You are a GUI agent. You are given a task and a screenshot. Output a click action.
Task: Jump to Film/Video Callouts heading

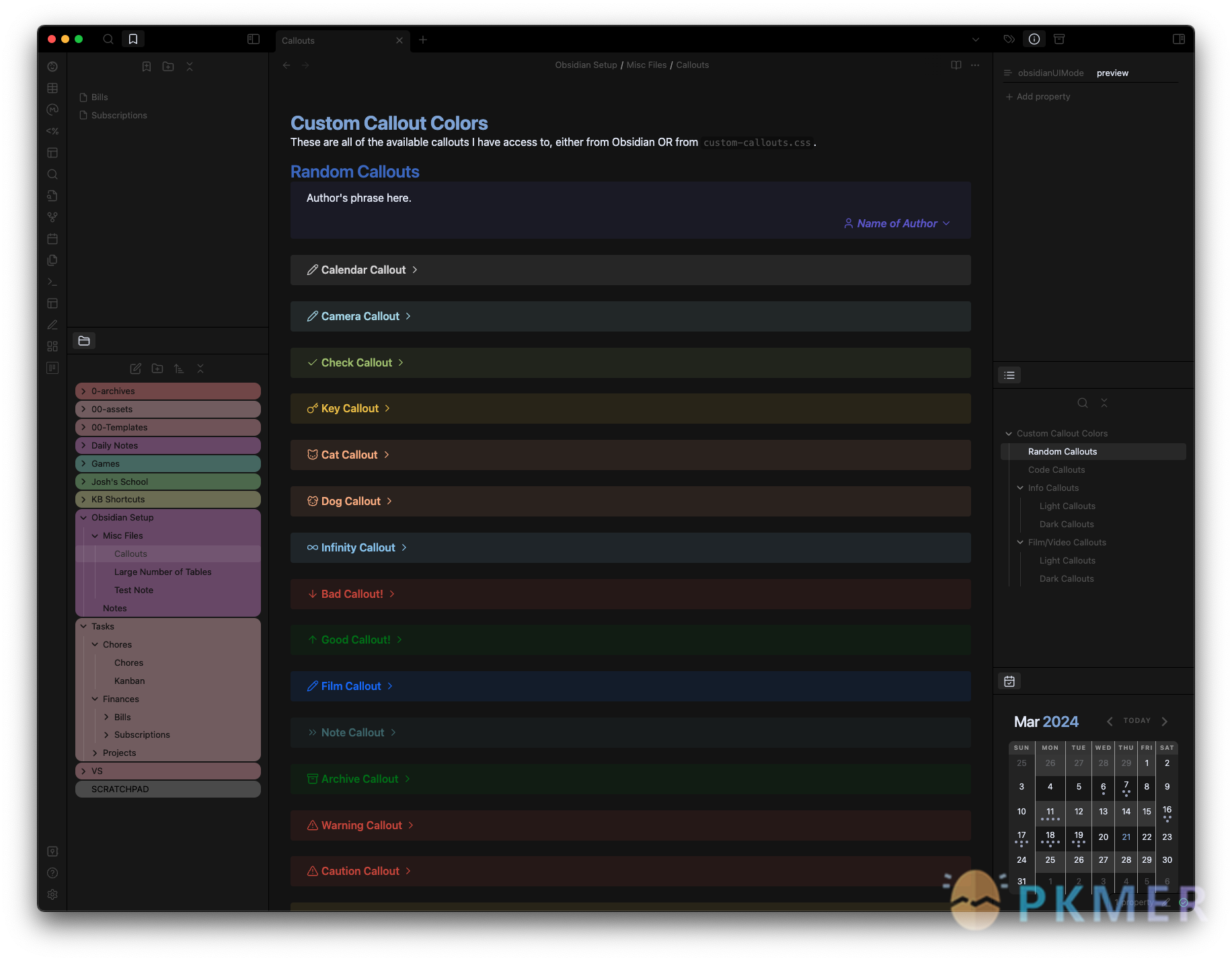pos(1067,543)
